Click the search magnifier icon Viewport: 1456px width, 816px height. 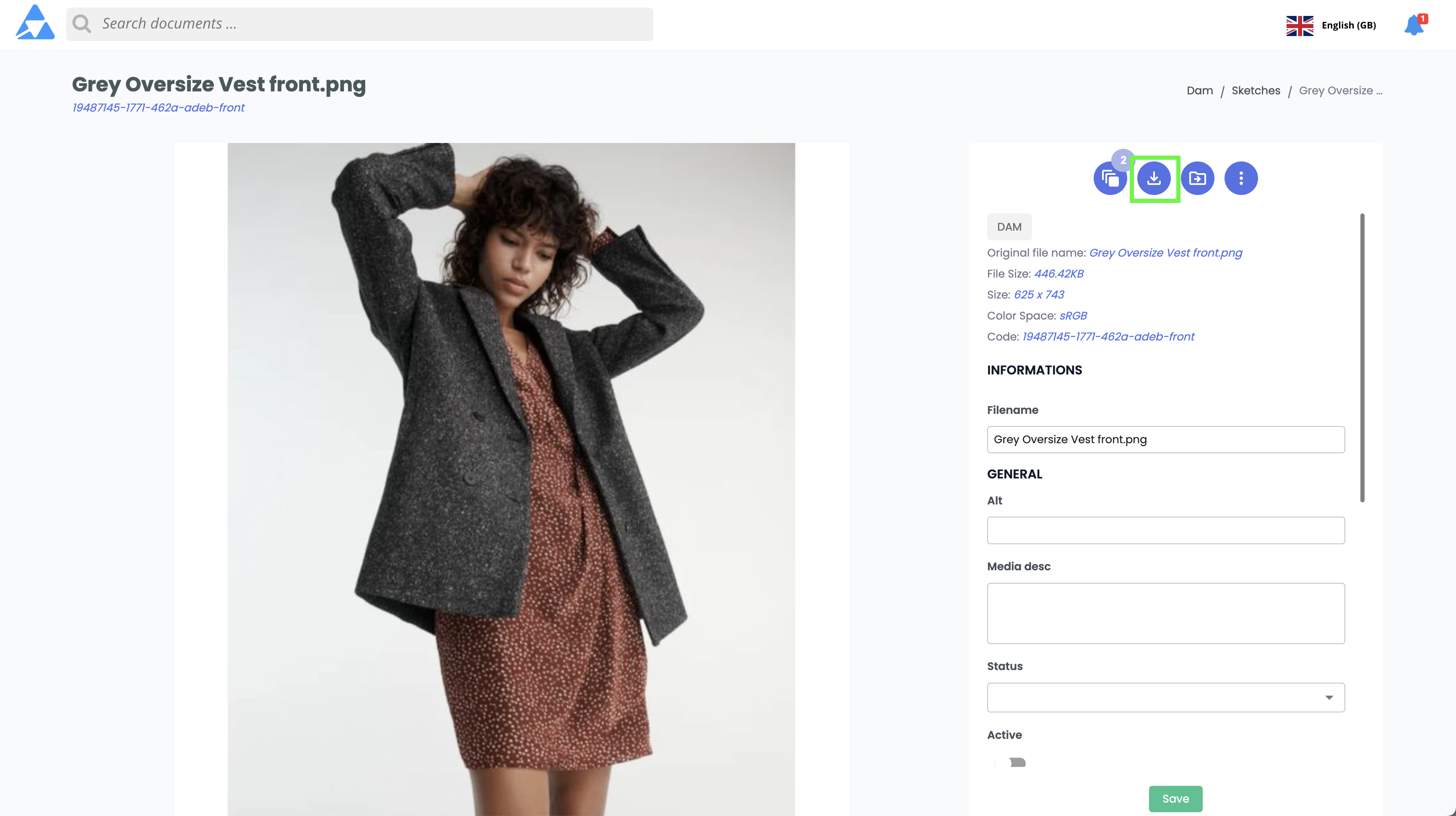[82, 24]
